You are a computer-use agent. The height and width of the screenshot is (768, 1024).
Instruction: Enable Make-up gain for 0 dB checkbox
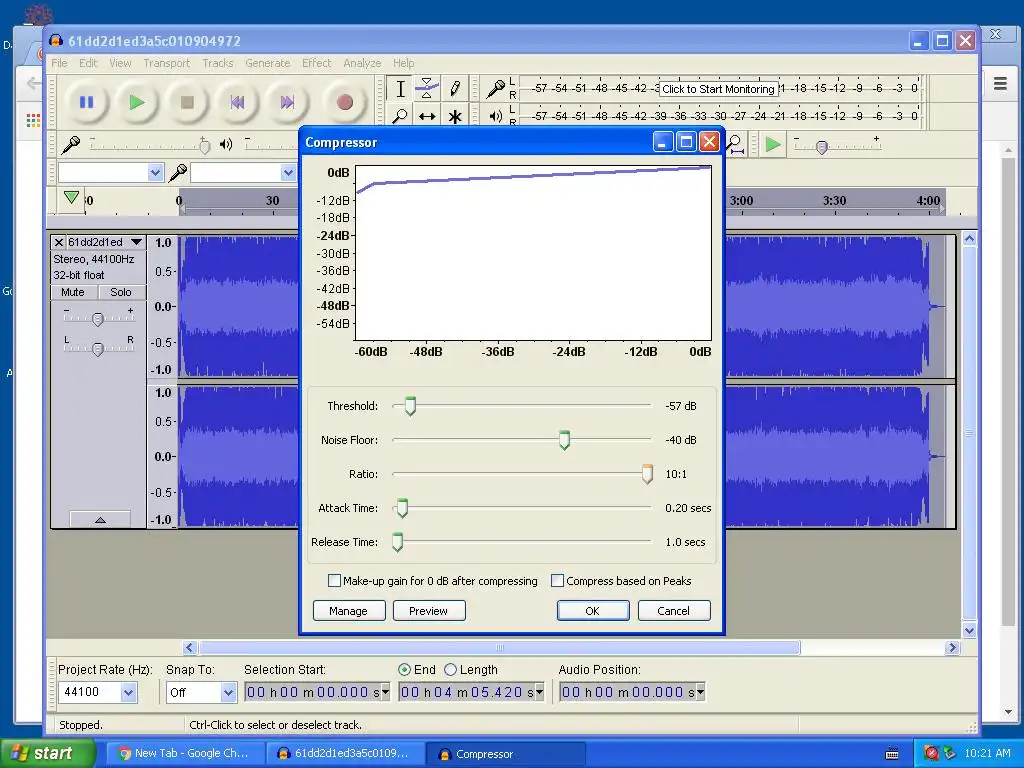point(334,581)
